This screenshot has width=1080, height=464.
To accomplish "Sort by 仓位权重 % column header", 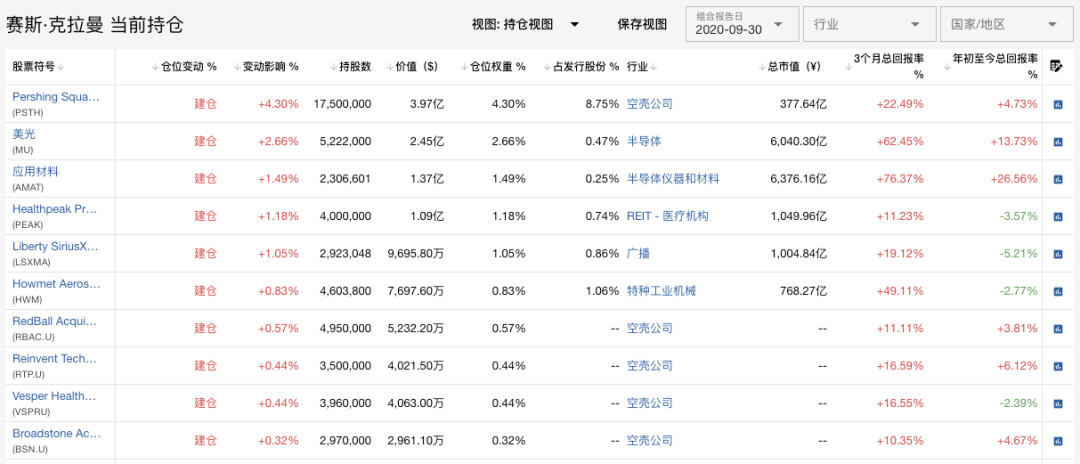I will click(x=493, y=67).
